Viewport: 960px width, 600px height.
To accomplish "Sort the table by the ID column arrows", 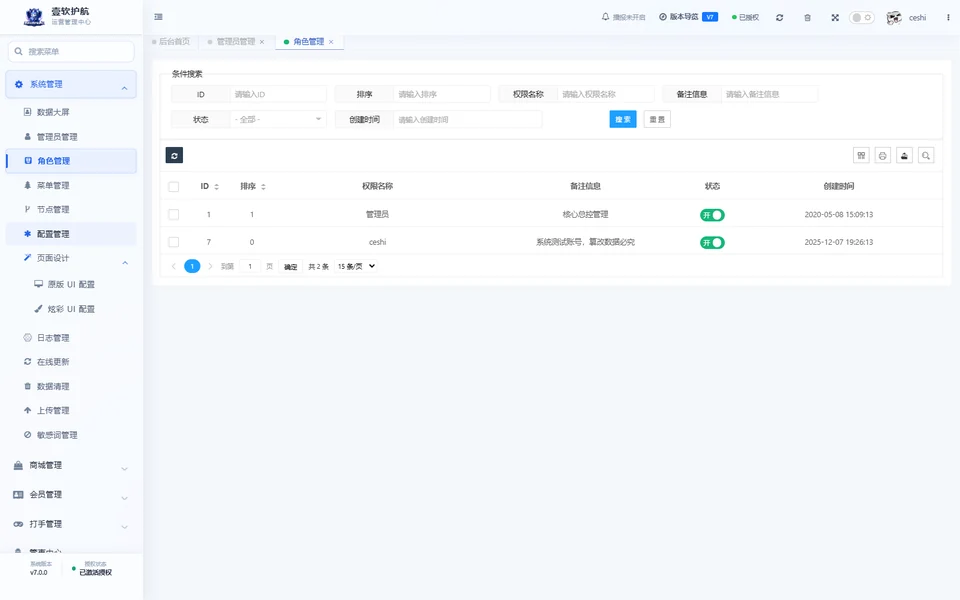I will pos(216,187).
